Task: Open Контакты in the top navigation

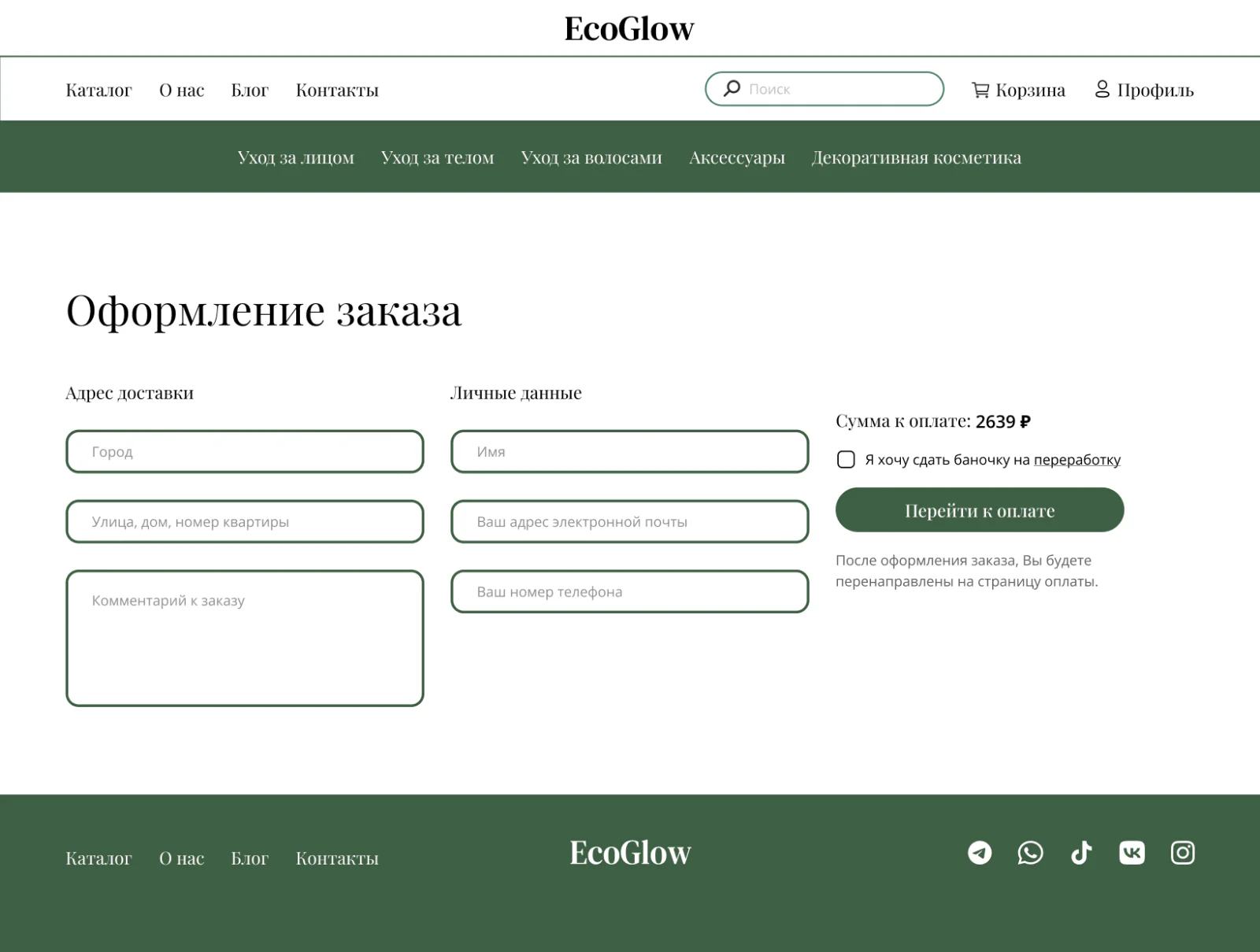Action: [337, 91]
